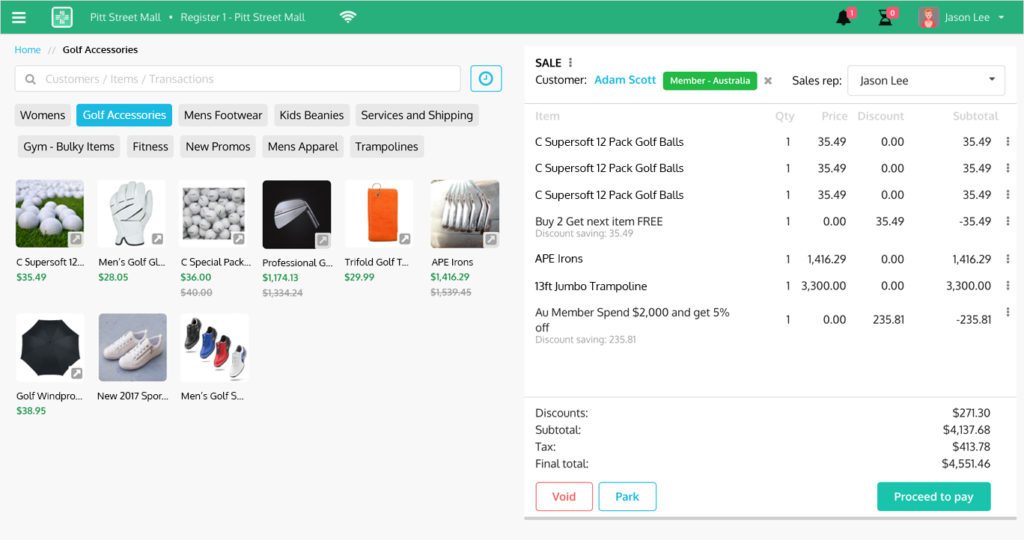Click Proceed to pay
This screenshot has height=540, width=1024.
[933, 497]
